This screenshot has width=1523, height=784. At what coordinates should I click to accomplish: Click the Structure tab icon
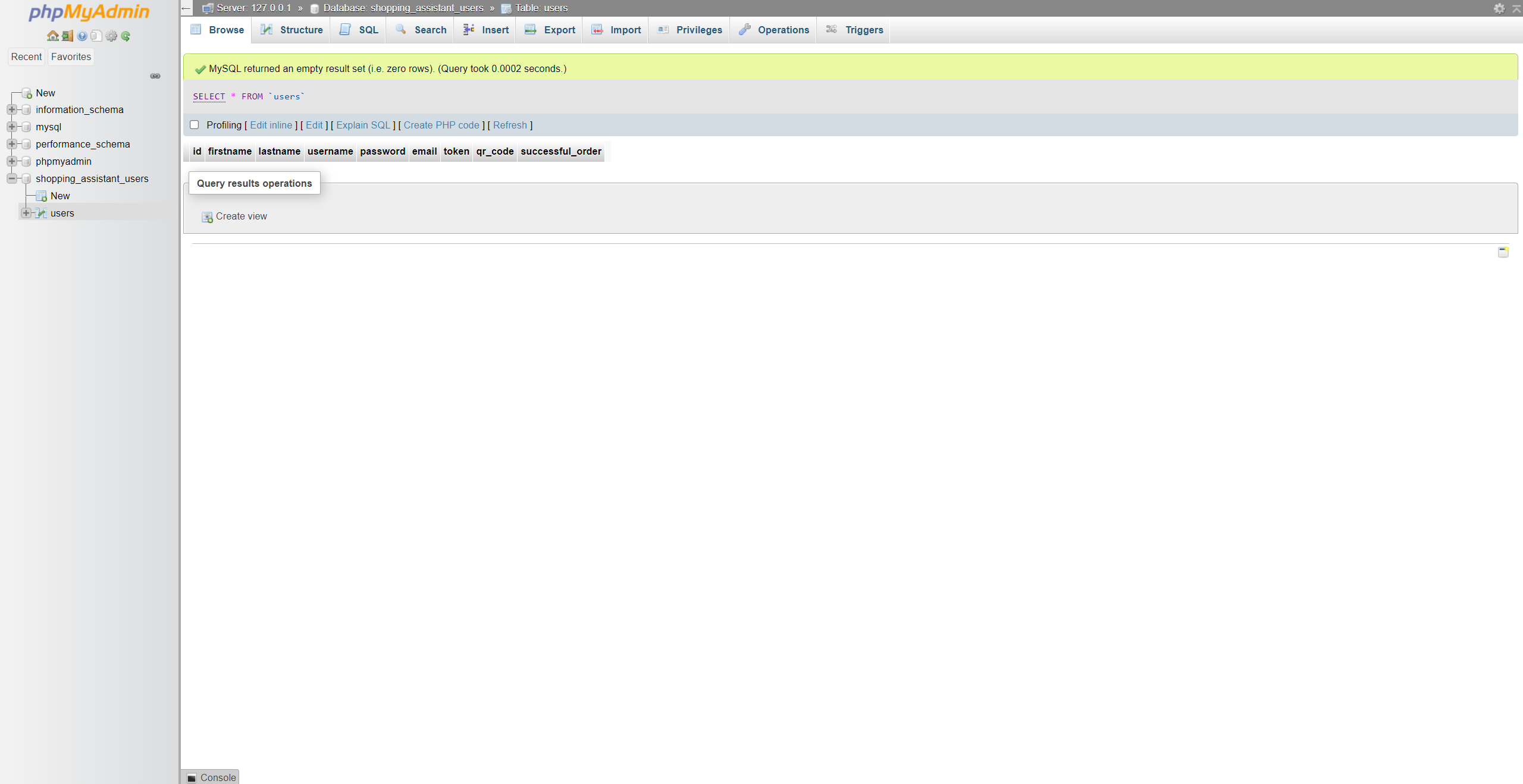[x=267, y=29]
